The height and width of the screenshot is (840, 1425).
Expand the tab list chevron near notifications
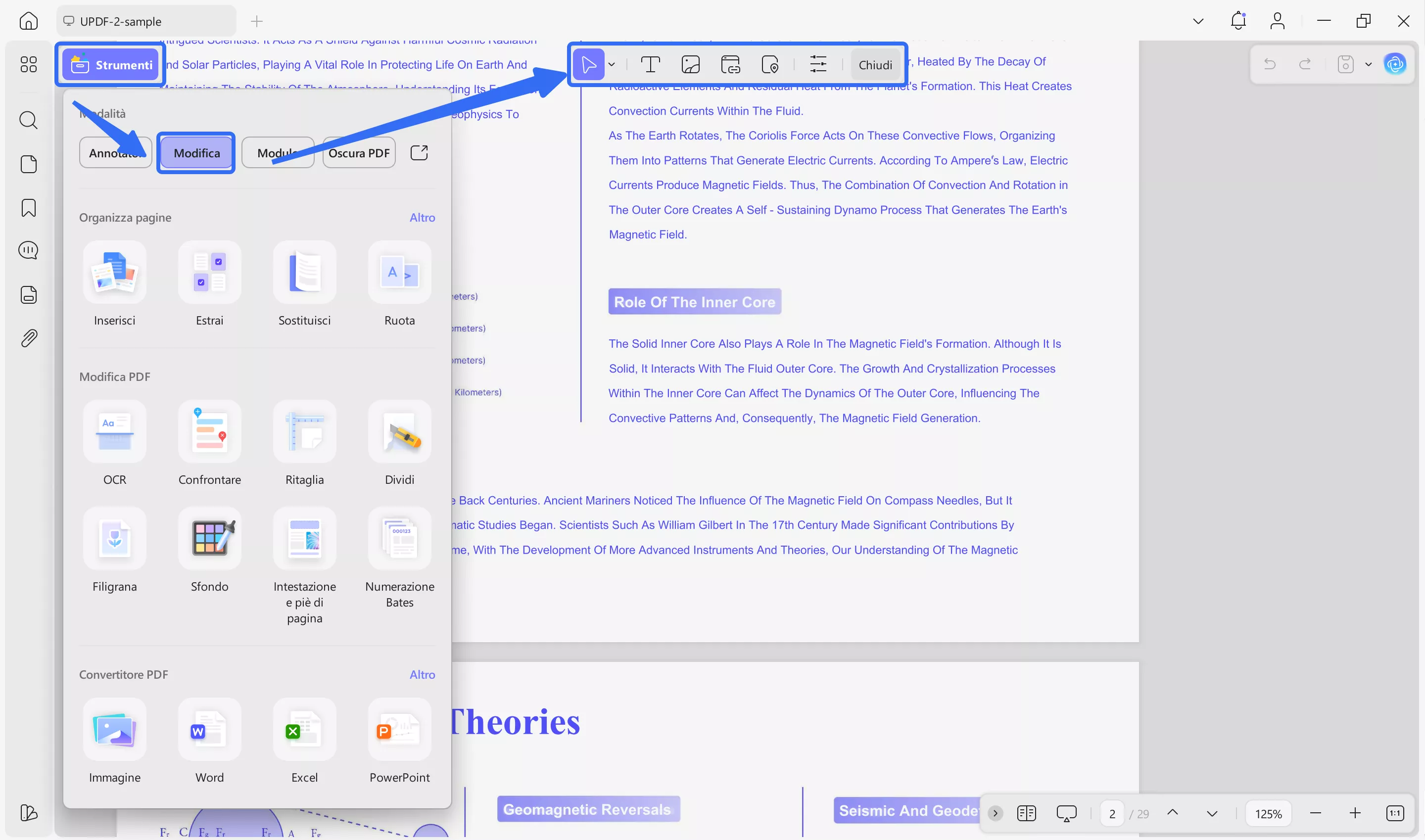click(1197, 21)
